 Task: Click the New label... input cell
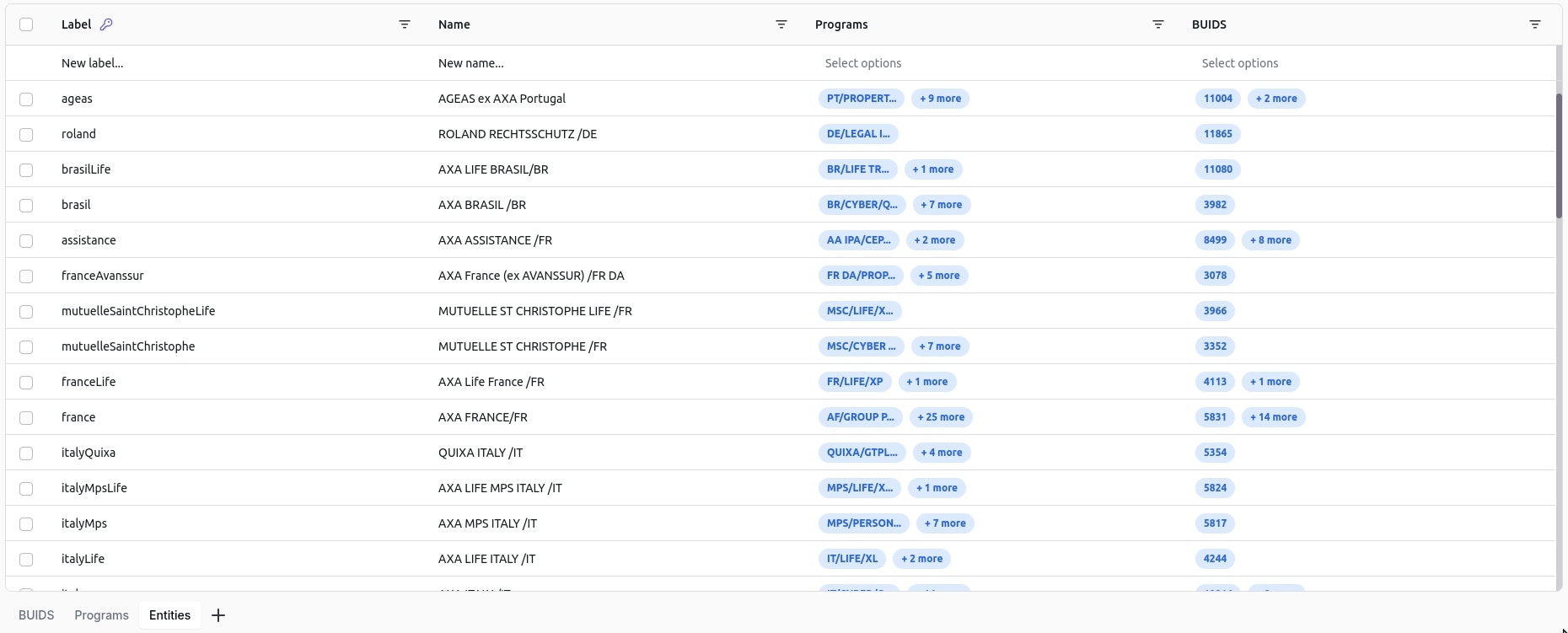tap(238, 63)
